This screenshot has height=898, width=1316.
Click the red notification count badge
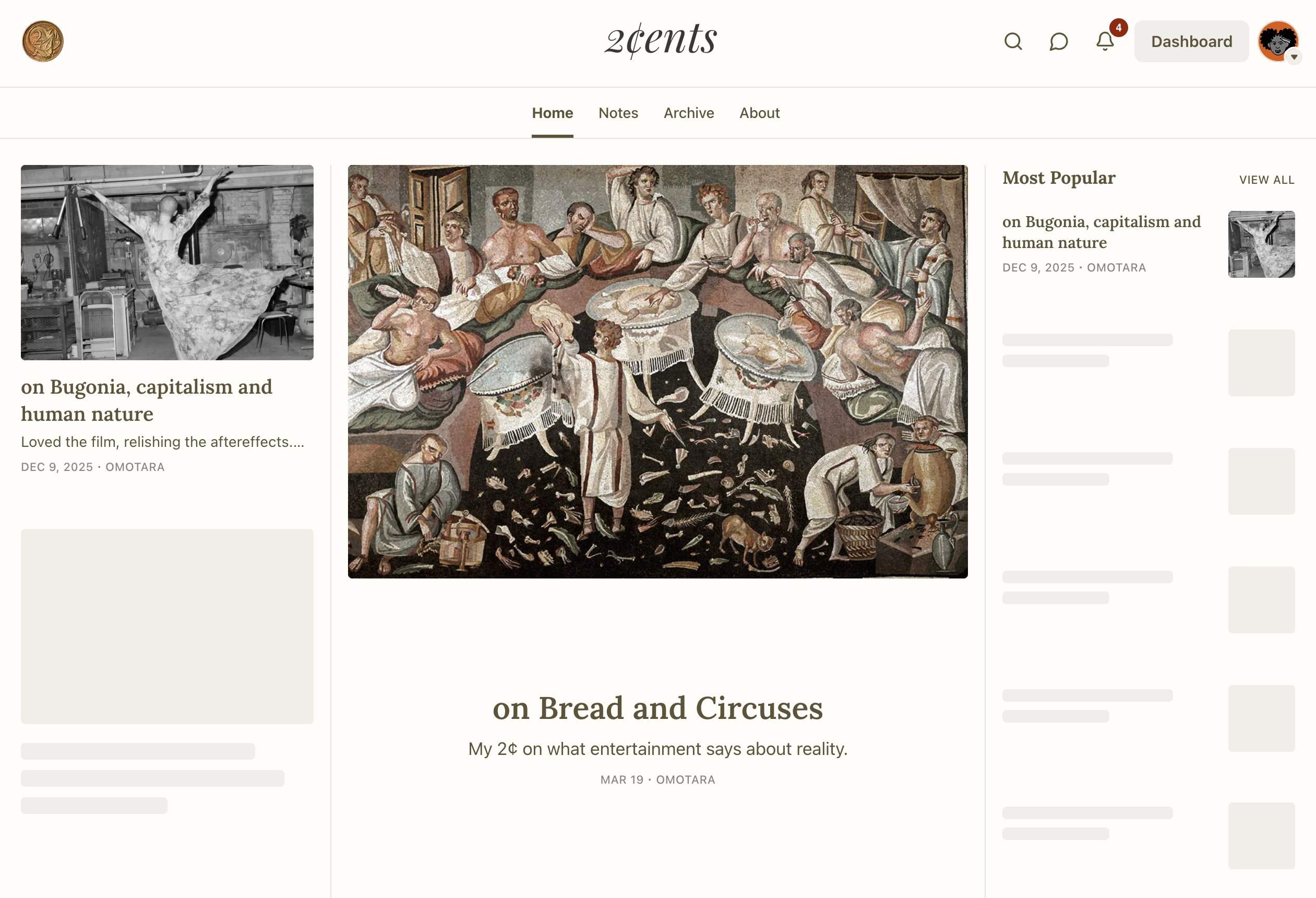pos(1118,27)
